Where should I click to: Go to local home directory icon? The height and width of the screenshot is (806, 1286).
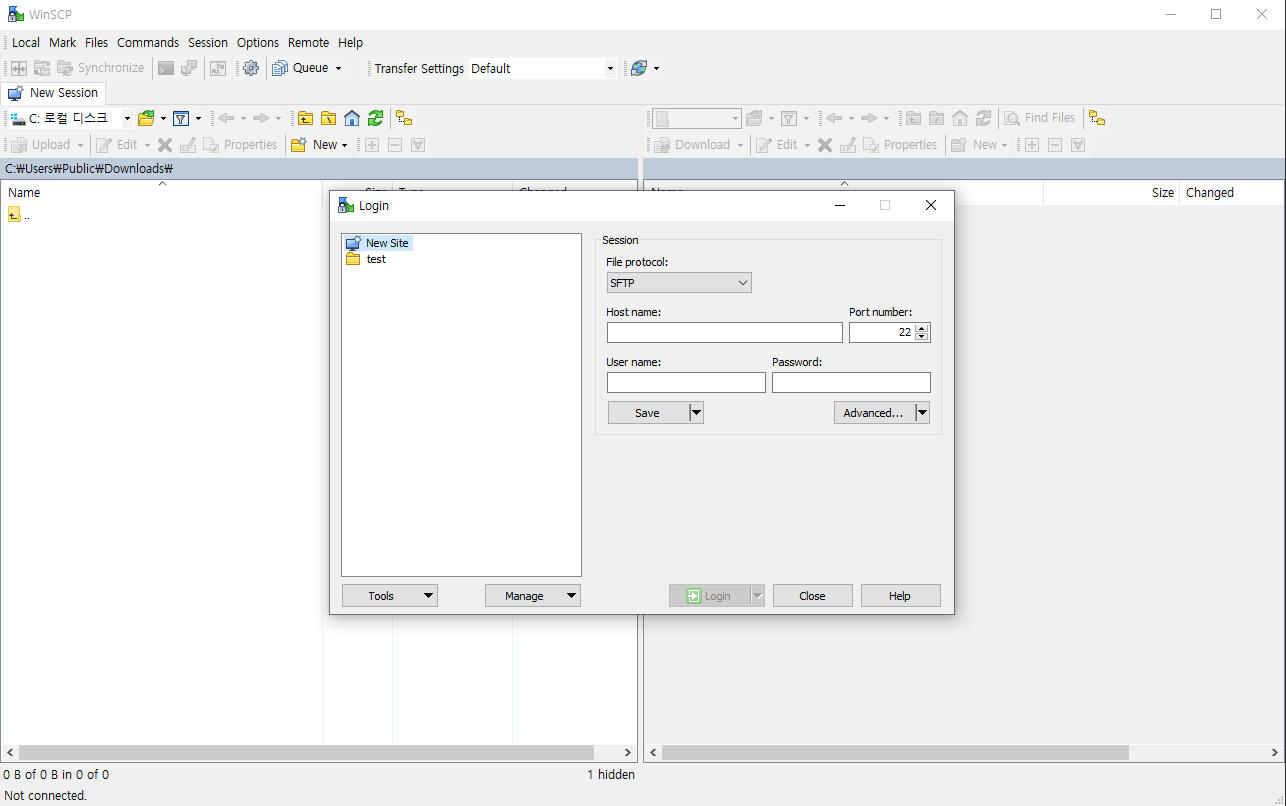352,118
